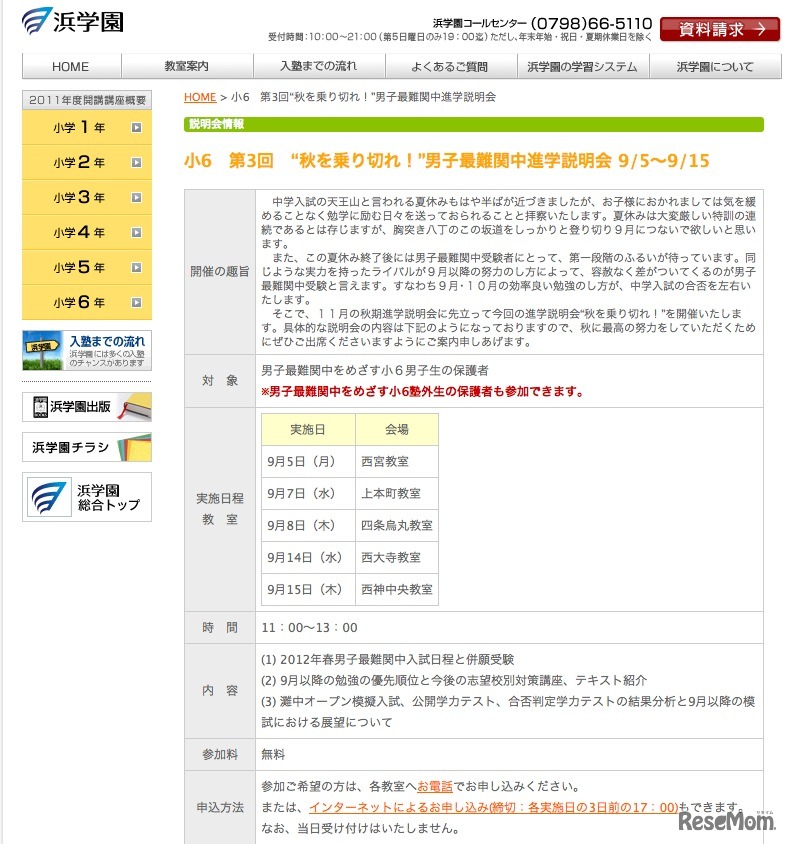The width and height of the screenshot is (789, 844).
Task: Click colored flyers icon in 浜学園チラシ banner
Action: click(135, 447)
